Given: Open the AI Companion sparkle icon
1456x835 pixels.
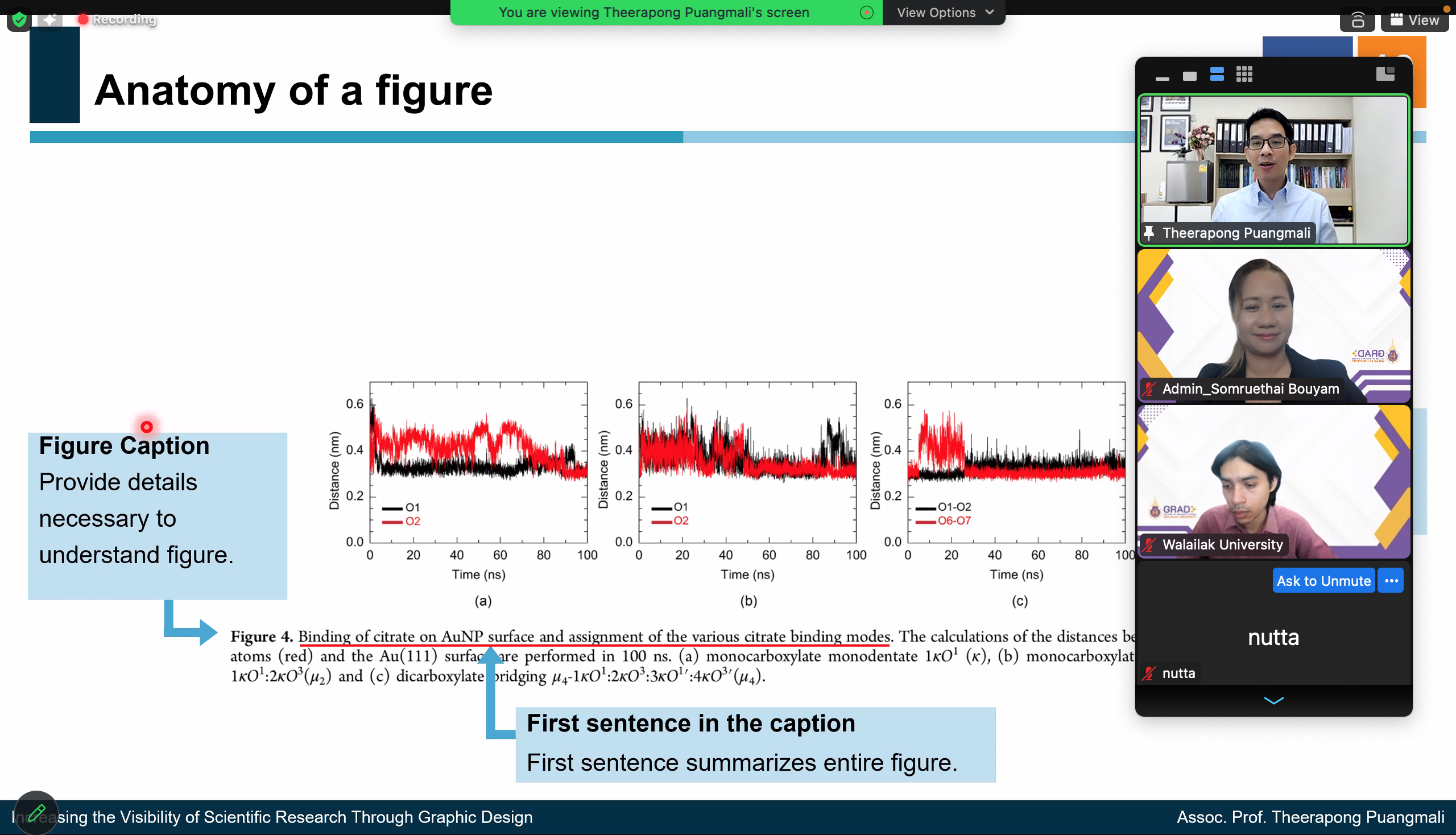Looking at the screenshot, I should pyautogui.click(x=50, y=19).
